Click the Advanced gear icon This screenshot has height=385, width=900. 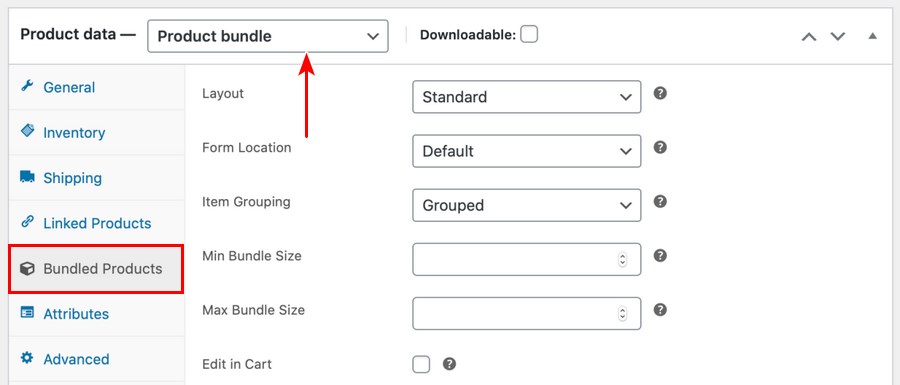[x=27, y=357]
